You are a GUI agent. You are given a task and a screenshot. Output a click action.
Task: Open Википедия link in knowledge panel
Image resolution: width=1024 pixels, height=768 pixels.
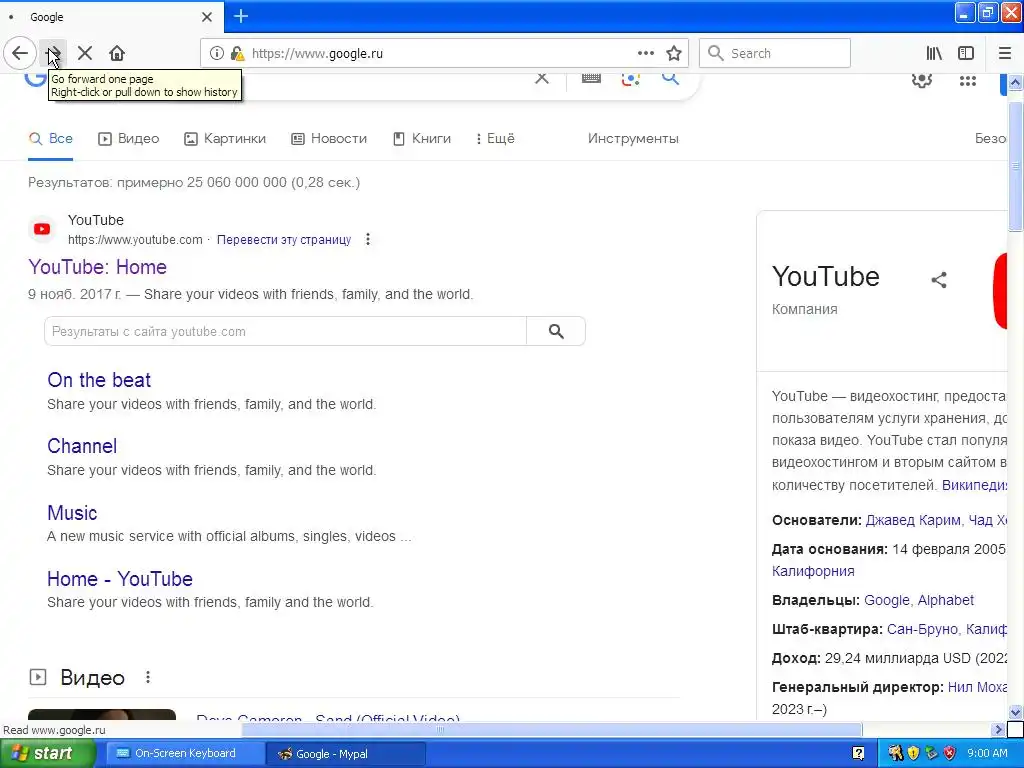[974, 485]
